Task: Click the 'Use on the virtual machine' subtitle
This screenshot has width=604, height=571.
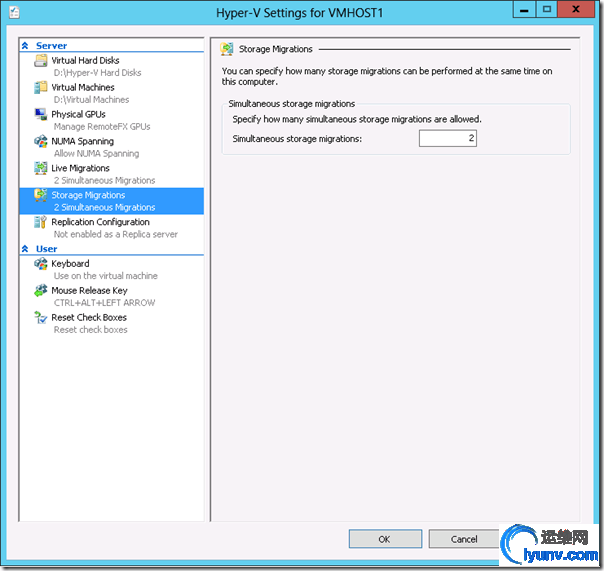Action: coord(106,276)
